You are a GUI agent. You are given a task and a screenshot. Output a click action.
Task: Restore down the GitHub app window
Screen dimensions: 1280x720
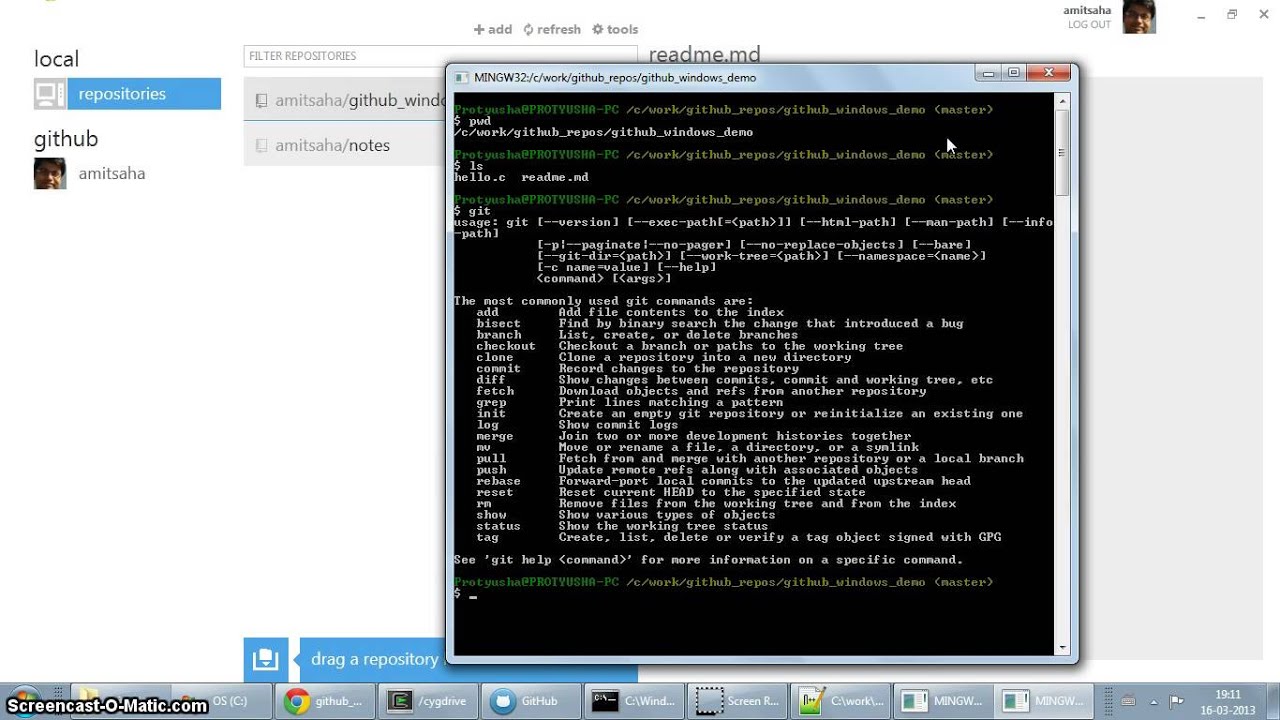(x=1232, y=15)
